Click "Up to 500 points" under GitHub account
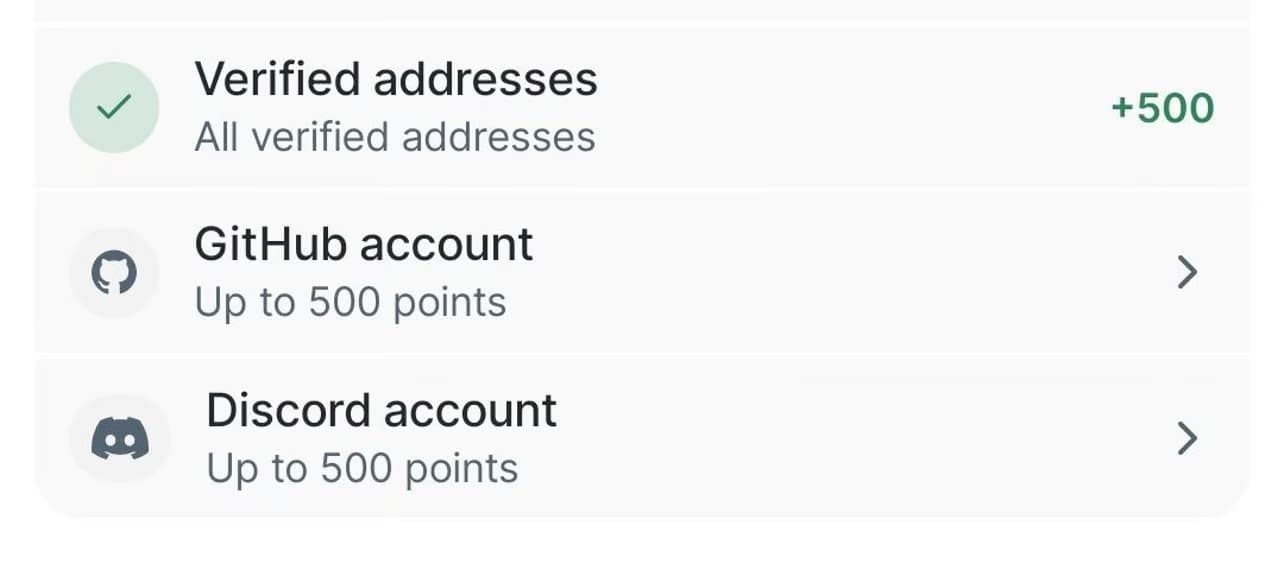 pyautogui.click(x=350, y=302)
